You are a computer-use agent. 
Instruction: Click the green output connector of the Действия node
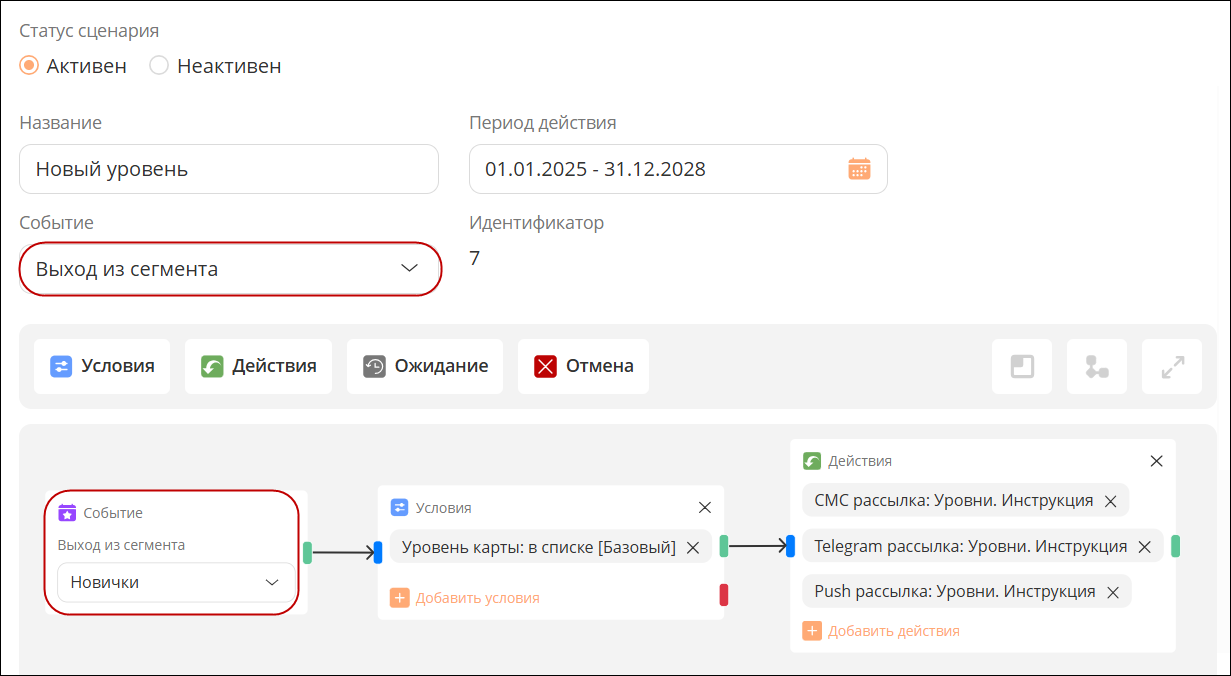[1176, 546]
